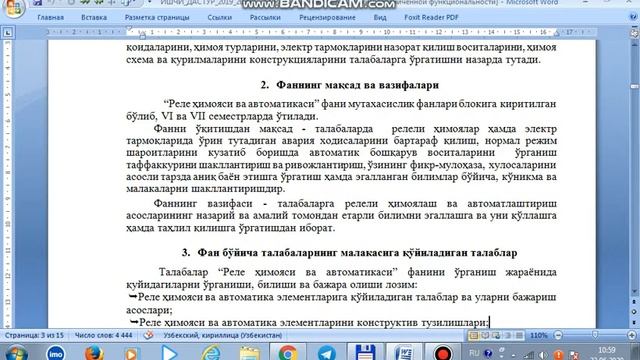Open Telegram from the taskbar
The width and height of the screenshot is (640, 360).
(327, 353)
